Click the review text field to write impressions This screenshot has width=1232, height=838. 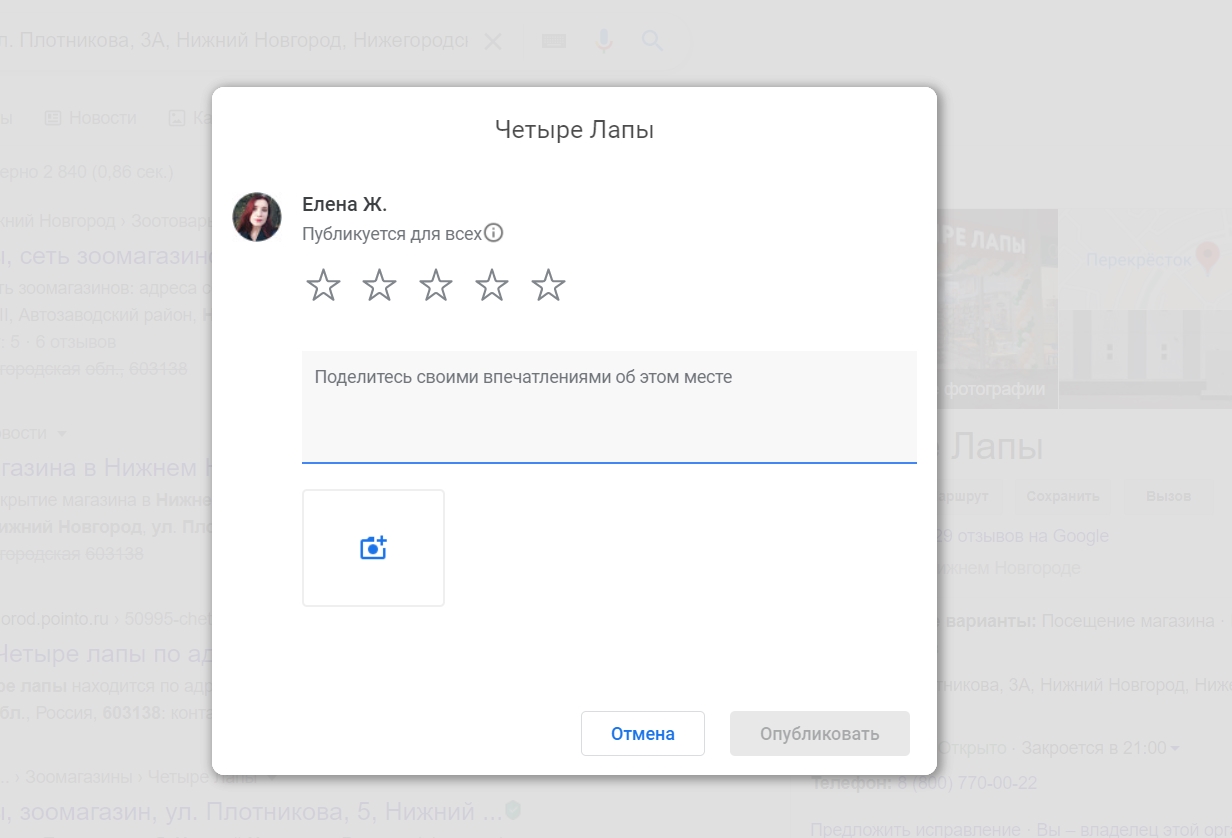pyautogui.click(x=608, y=405)
